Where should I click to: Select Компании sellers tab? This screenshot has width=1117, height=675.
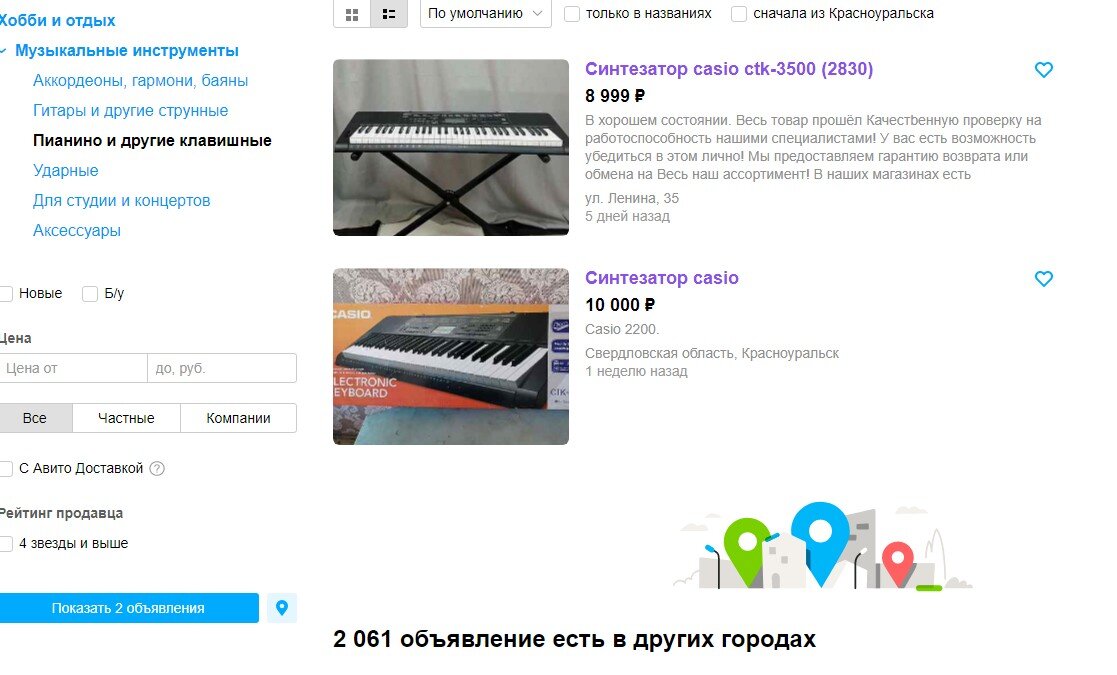click(239, 418)
